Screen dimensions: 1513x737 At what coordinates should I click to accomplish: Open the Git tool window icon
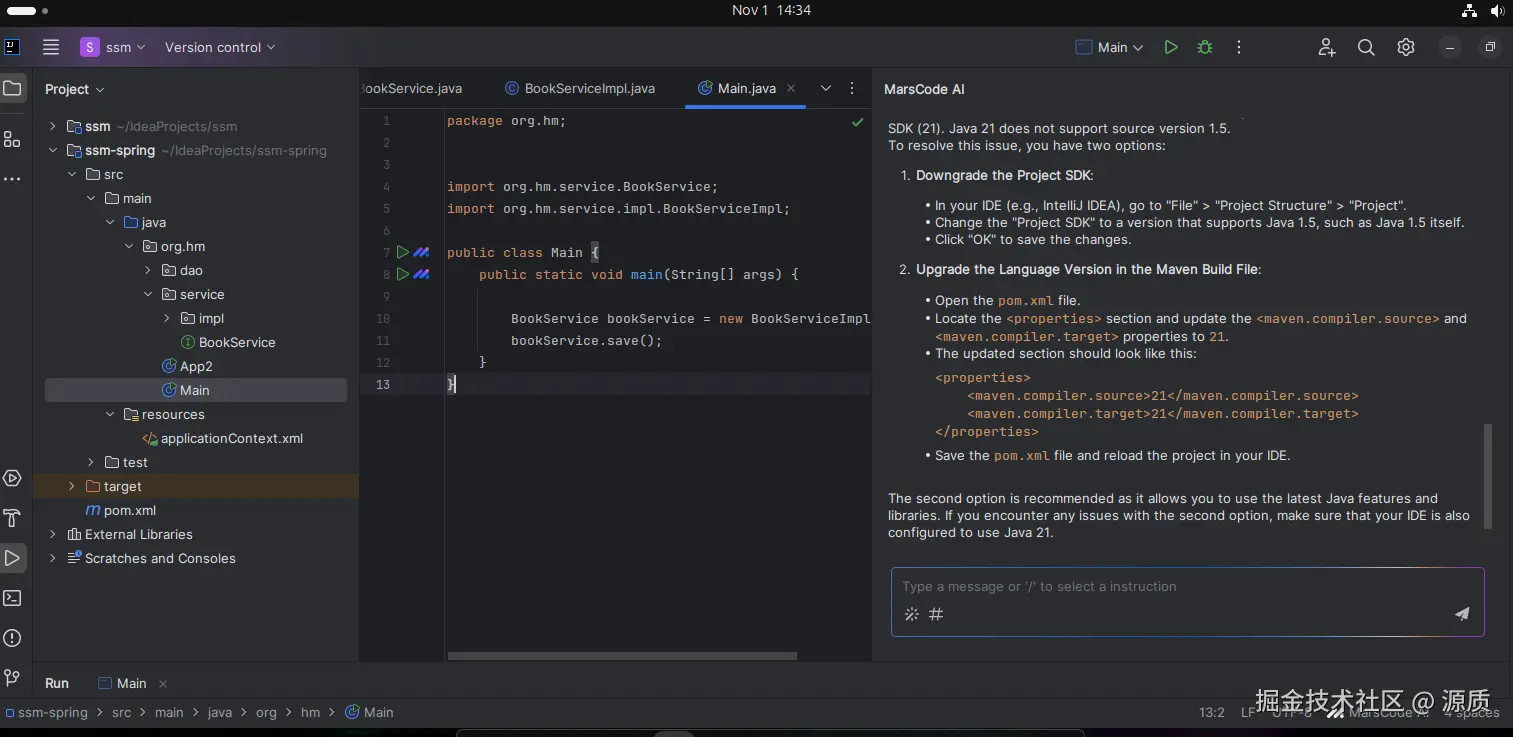click(x=12, y=678)
